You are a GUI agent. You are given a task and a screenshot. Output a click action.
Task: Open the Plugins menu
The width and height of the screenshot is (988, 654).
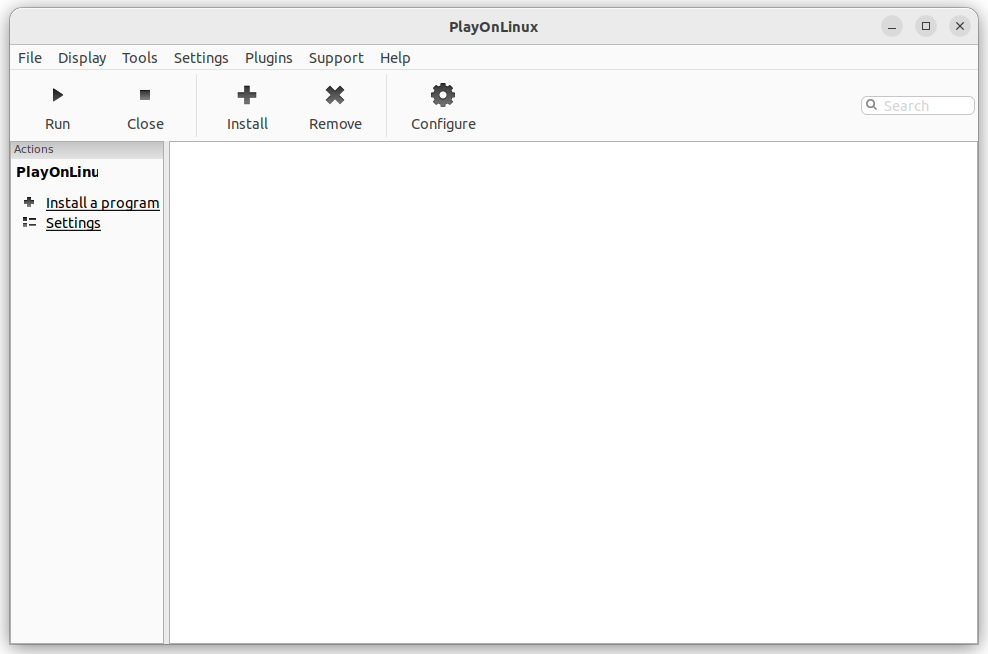(x=268, y=58)
